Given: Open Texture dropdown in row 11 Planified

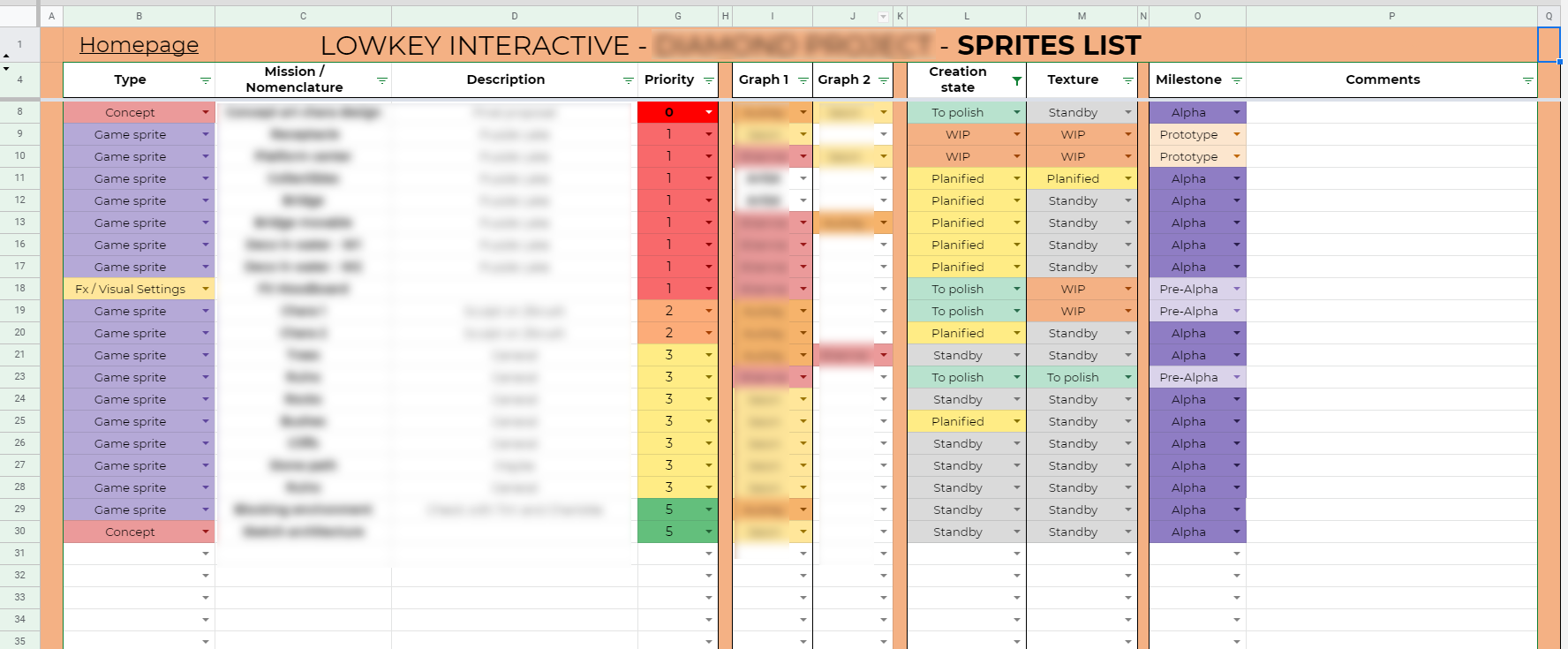Looking at the screenshot, I should click(x=1128, y=178).
